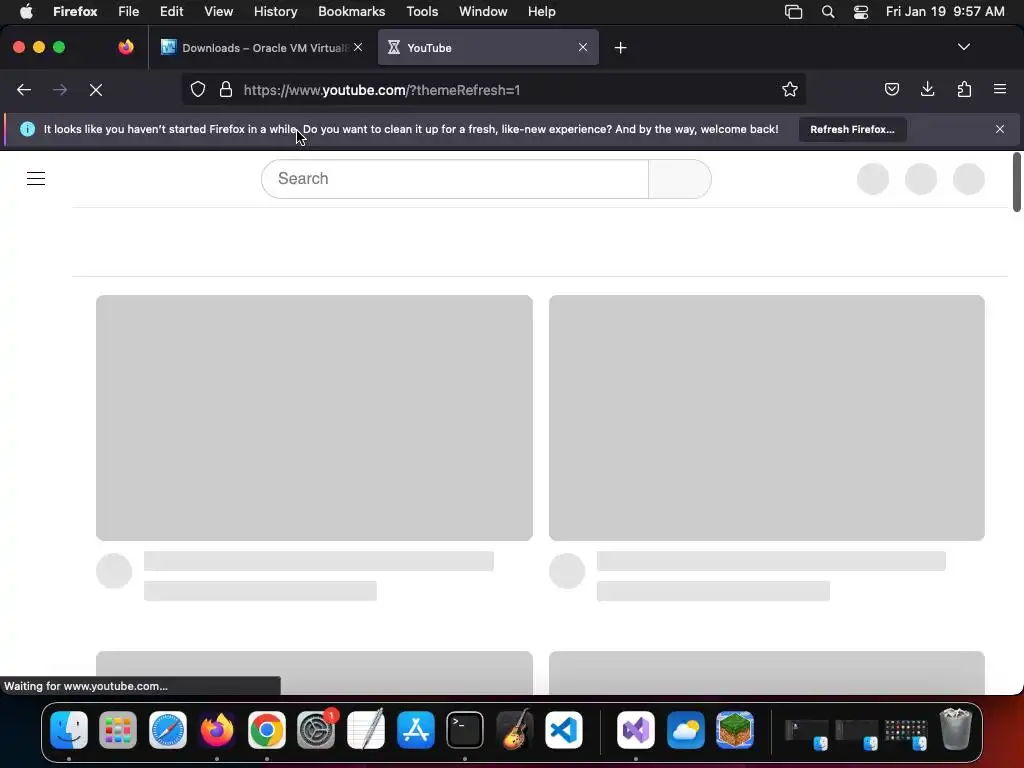Close the YouTube tab
Image resolution: width=1024 pixels, height=768 pixels.
point(583,47)
